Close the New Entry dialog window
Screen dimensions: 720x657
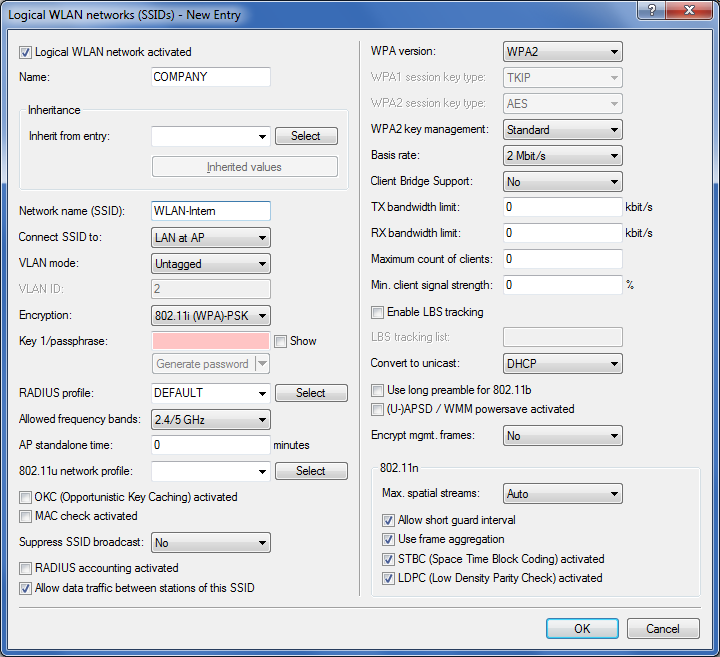pyautogui.click(x=688, y=11)
